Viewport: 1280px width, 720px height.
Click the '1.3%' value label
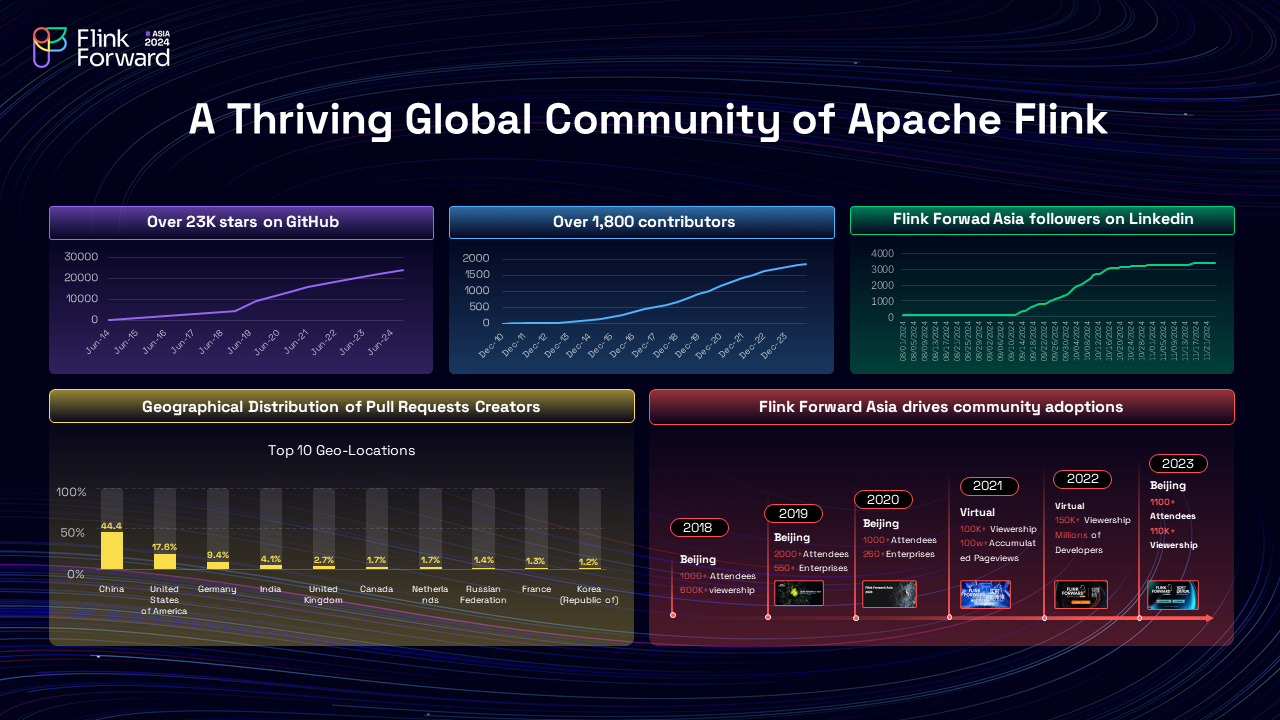pos(536,561)
